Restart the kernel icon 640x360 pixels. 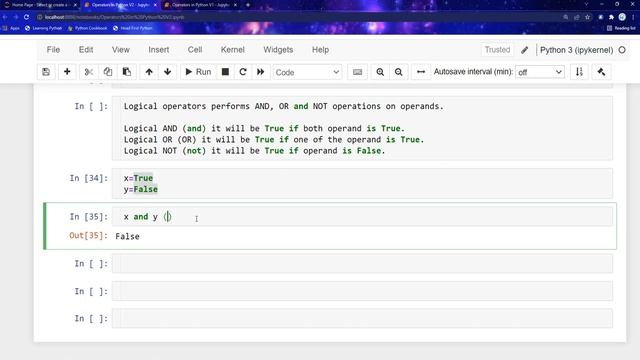[x=243, y=72]
